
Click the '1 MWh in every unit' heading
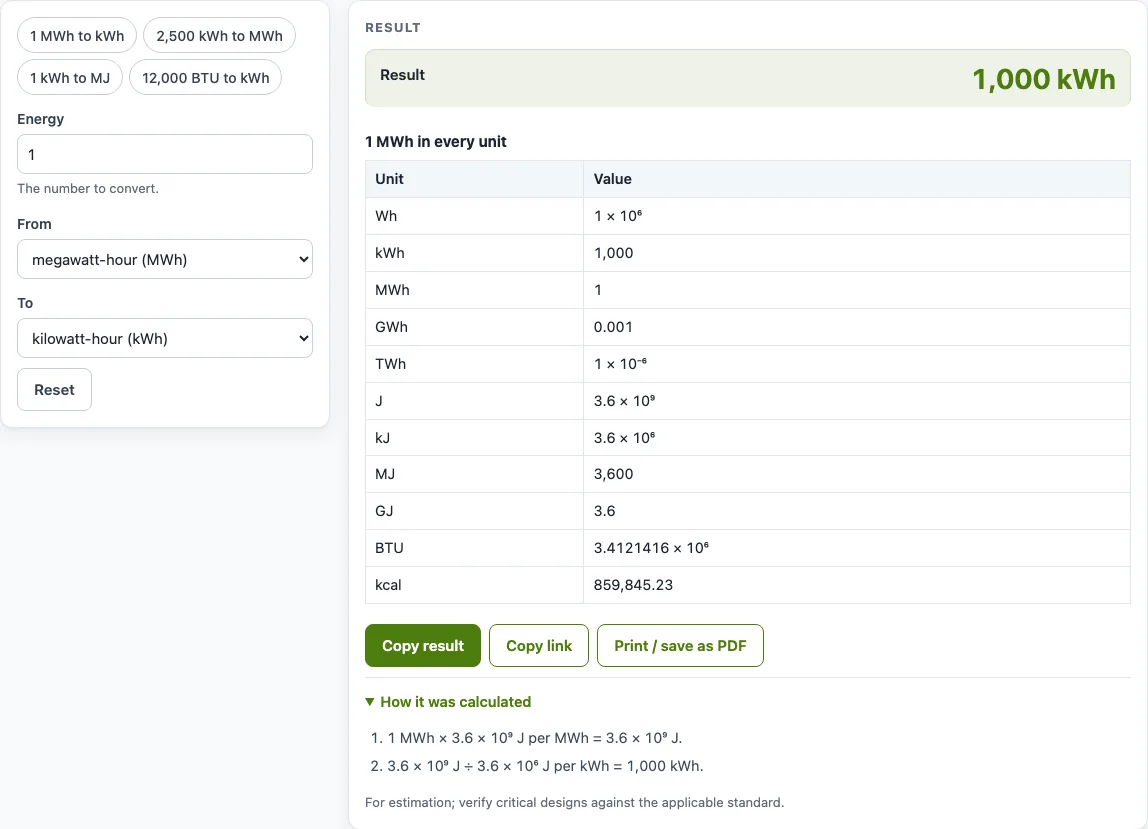(436, 142)
